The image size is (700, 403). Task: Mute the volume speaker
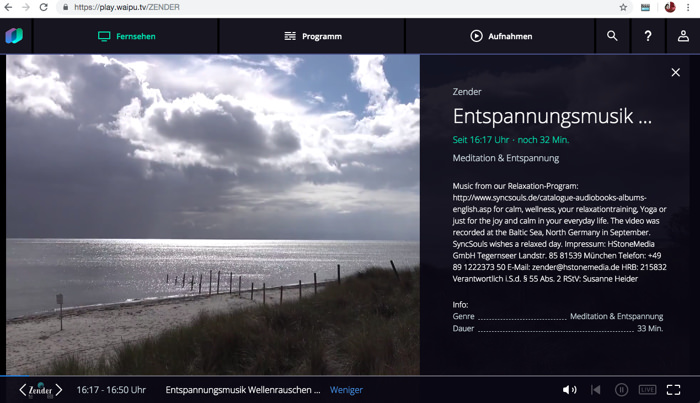coord(569,390)
